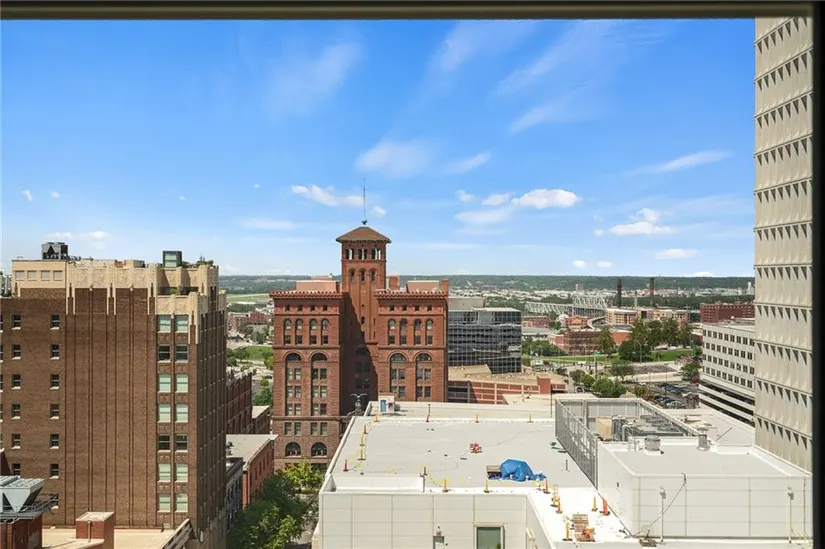This screenshot has height=549, width=825.
Task: Click the large white cloud right of the tower
Action: pyautogui.click(x=545, y=199)
